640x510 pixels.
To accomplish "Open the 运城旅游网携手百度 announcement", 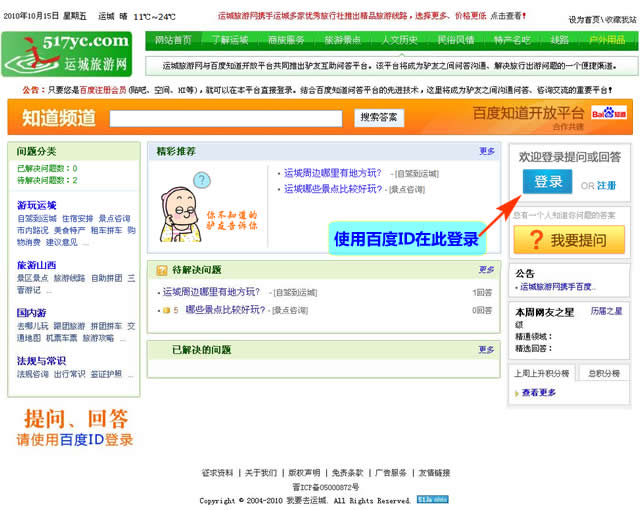I will point(557,287).
